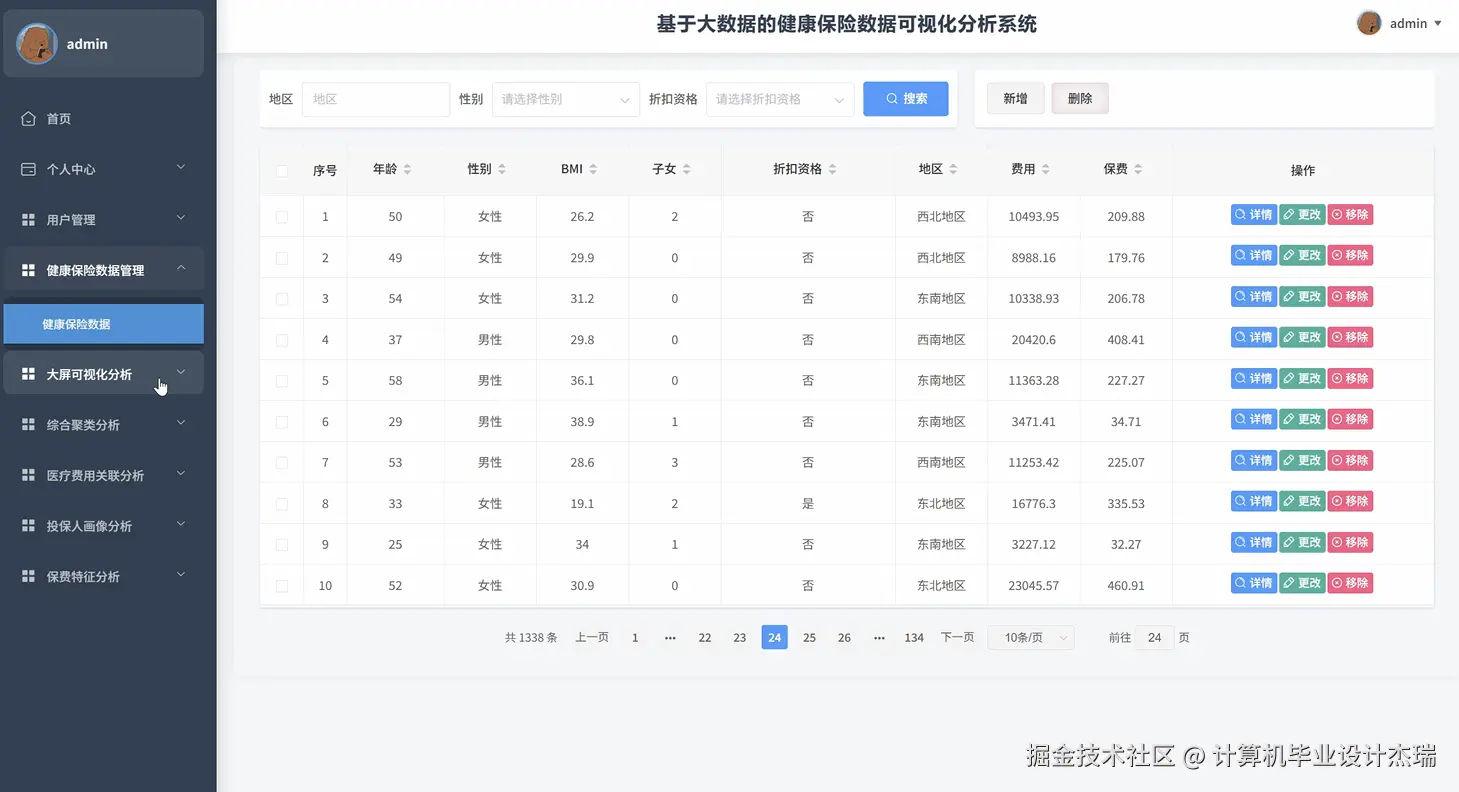Click the admin avatar image
The height and width of the screenshot is (792, 1459).
[x=1367, y=22]
